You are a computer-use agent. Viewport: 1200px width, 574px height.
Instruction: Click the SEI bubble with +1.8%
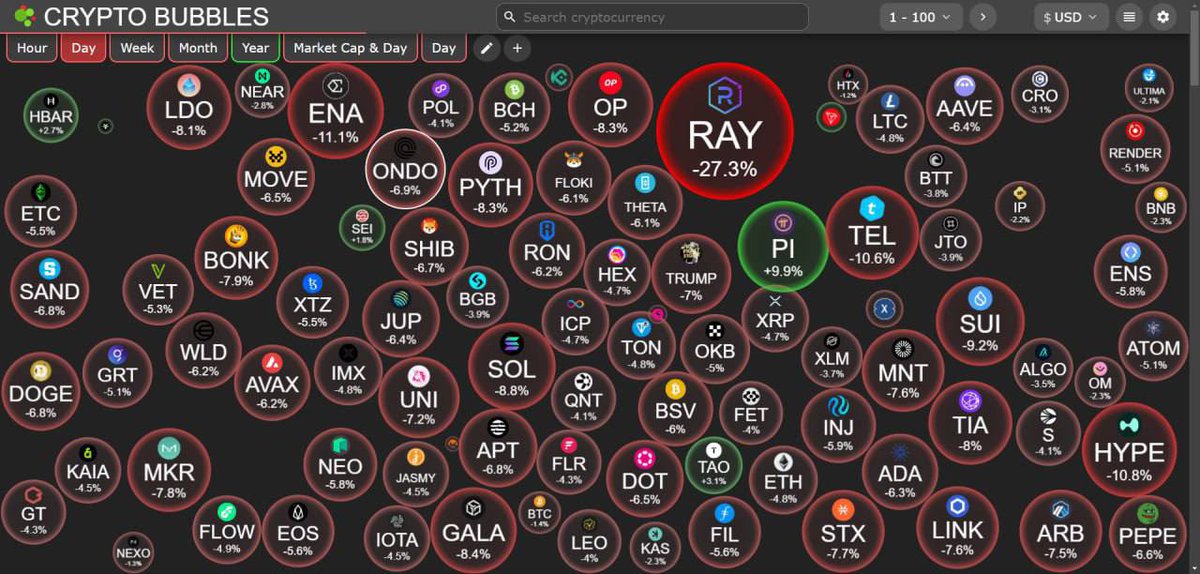click(361, 227)
